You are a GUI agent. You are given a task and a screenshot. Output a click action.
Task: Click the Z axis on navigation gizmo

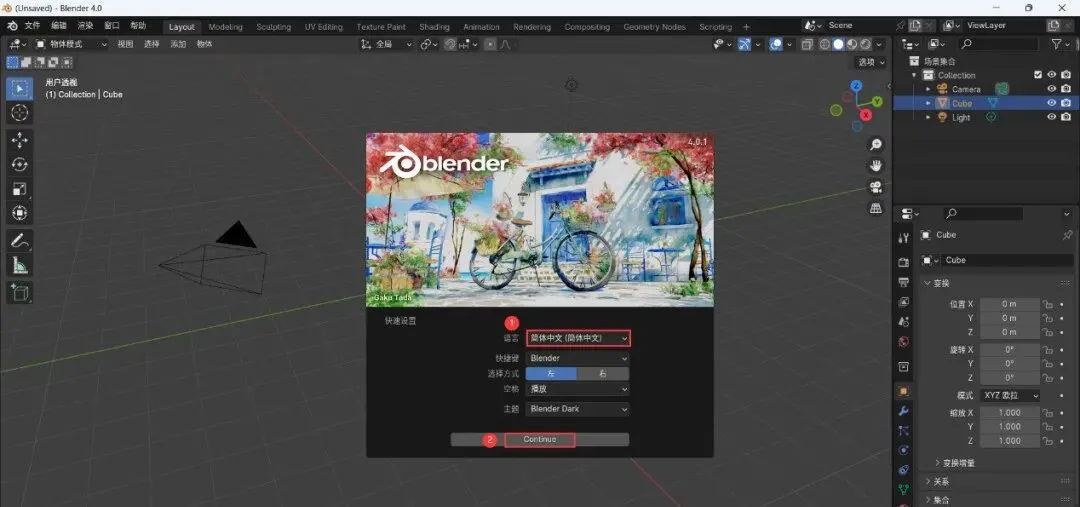[856, 85]
